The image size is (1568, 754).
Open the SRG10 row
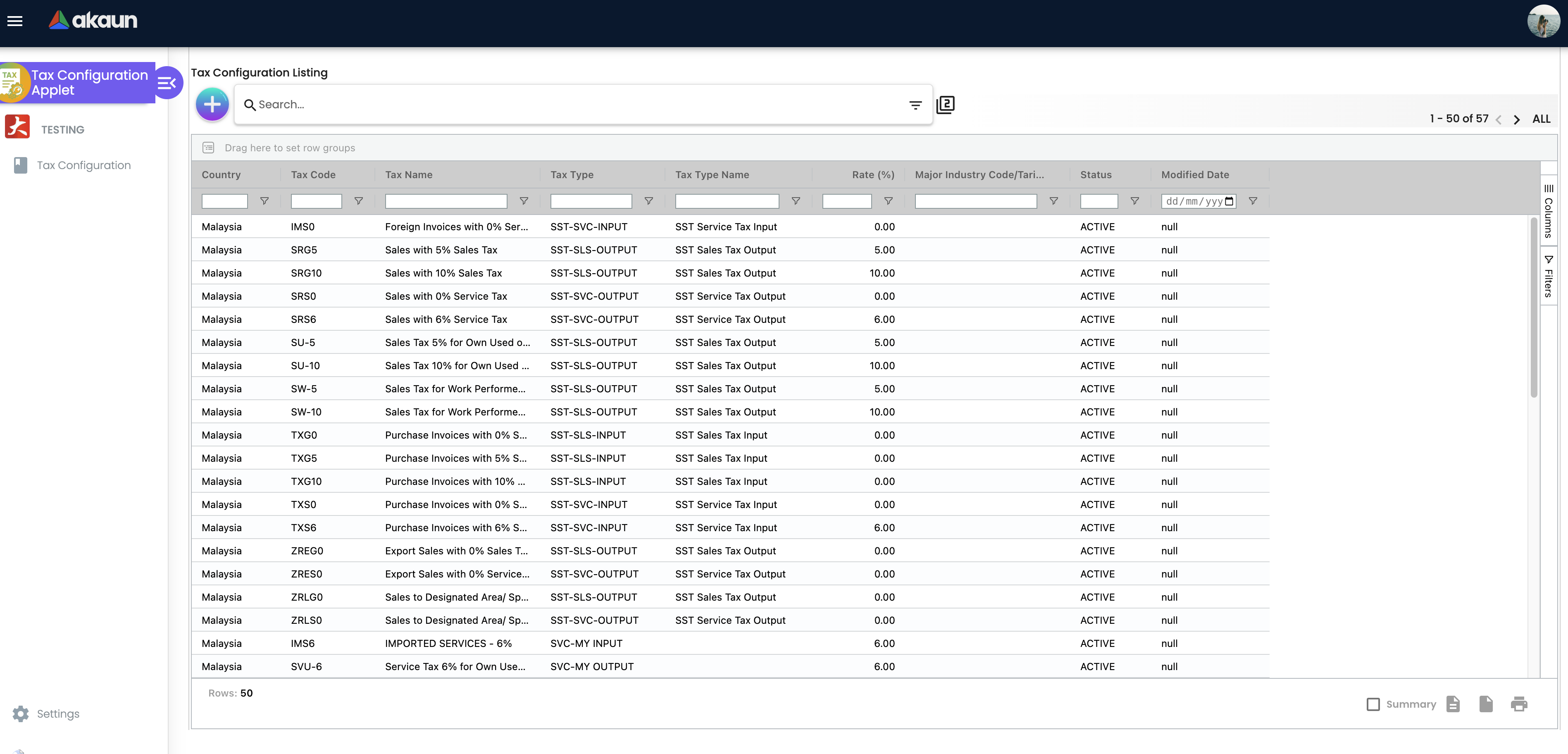tap(730, 273)
